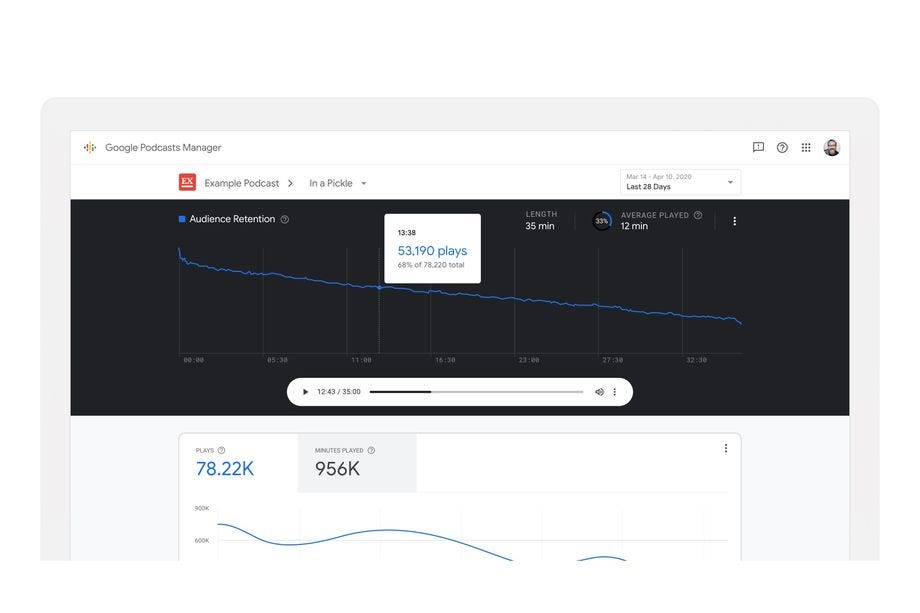This screenshot has width=920, height=613.
Task: Go to Example Podcast breadcrumb
Action: (242, 183)
